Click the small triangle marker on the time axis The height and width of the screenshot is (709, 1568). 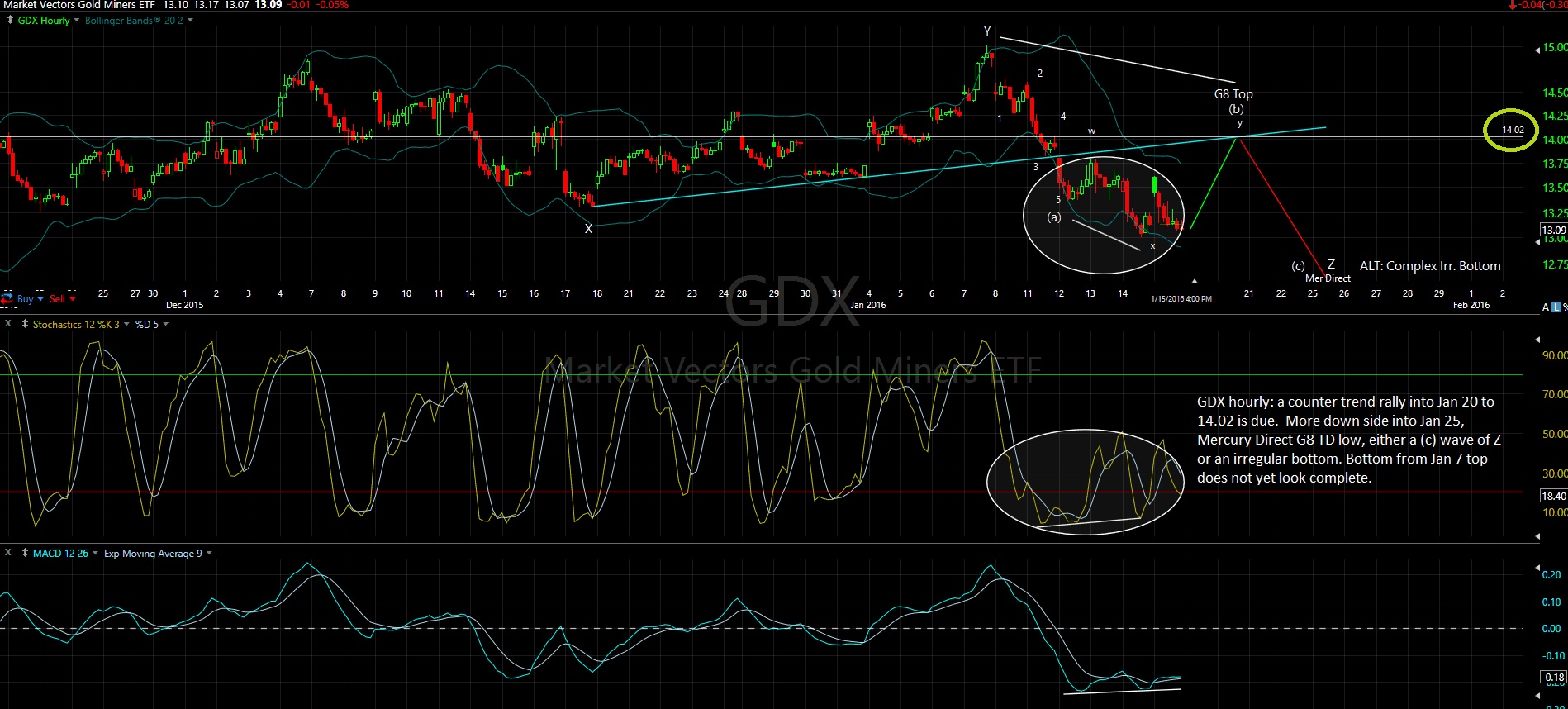(1195, 281)
